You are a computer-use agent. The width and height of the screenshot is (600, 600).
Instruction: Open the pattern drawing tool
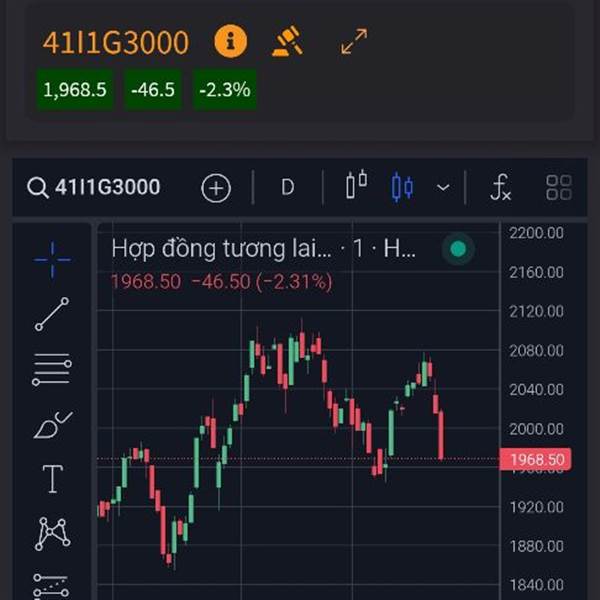click(x=52, y=533)
